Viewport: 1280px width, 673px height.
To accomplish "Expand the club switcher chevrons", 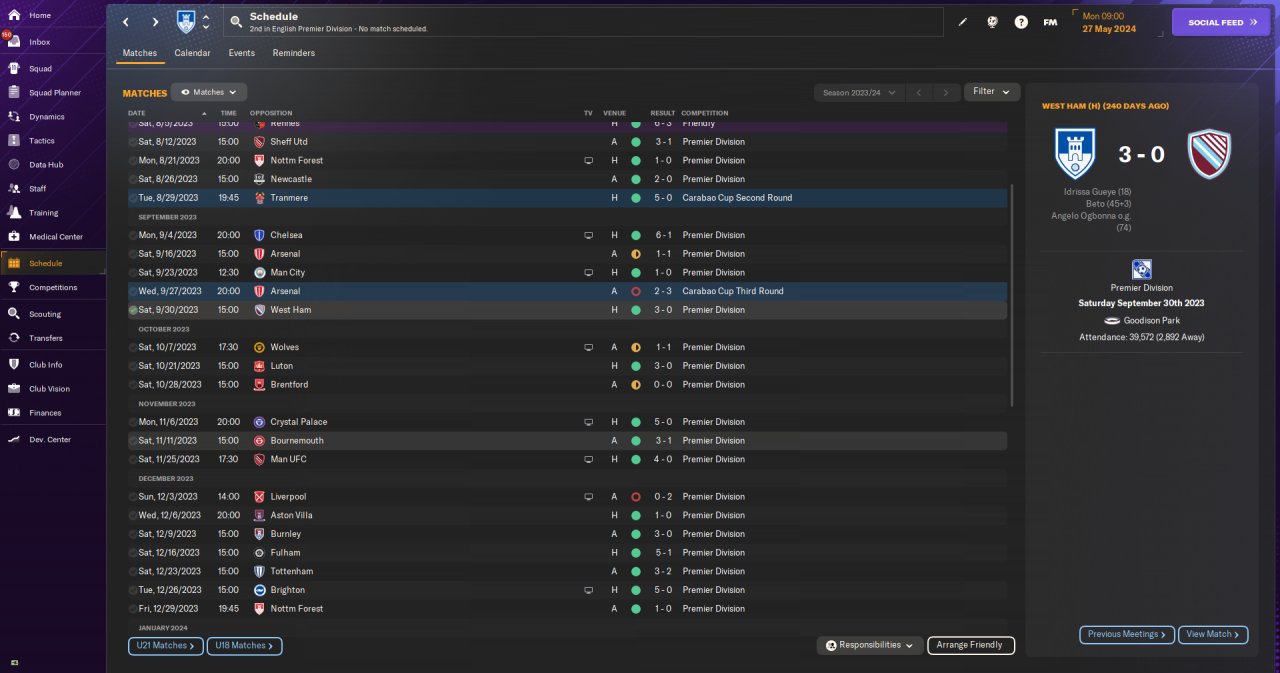I will (x=206, y=22).
